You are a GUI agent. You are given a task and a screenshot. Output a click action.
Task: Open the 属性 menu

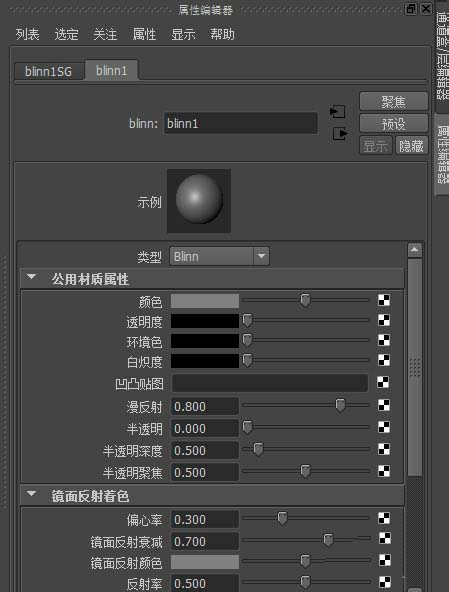click(144, 35)
